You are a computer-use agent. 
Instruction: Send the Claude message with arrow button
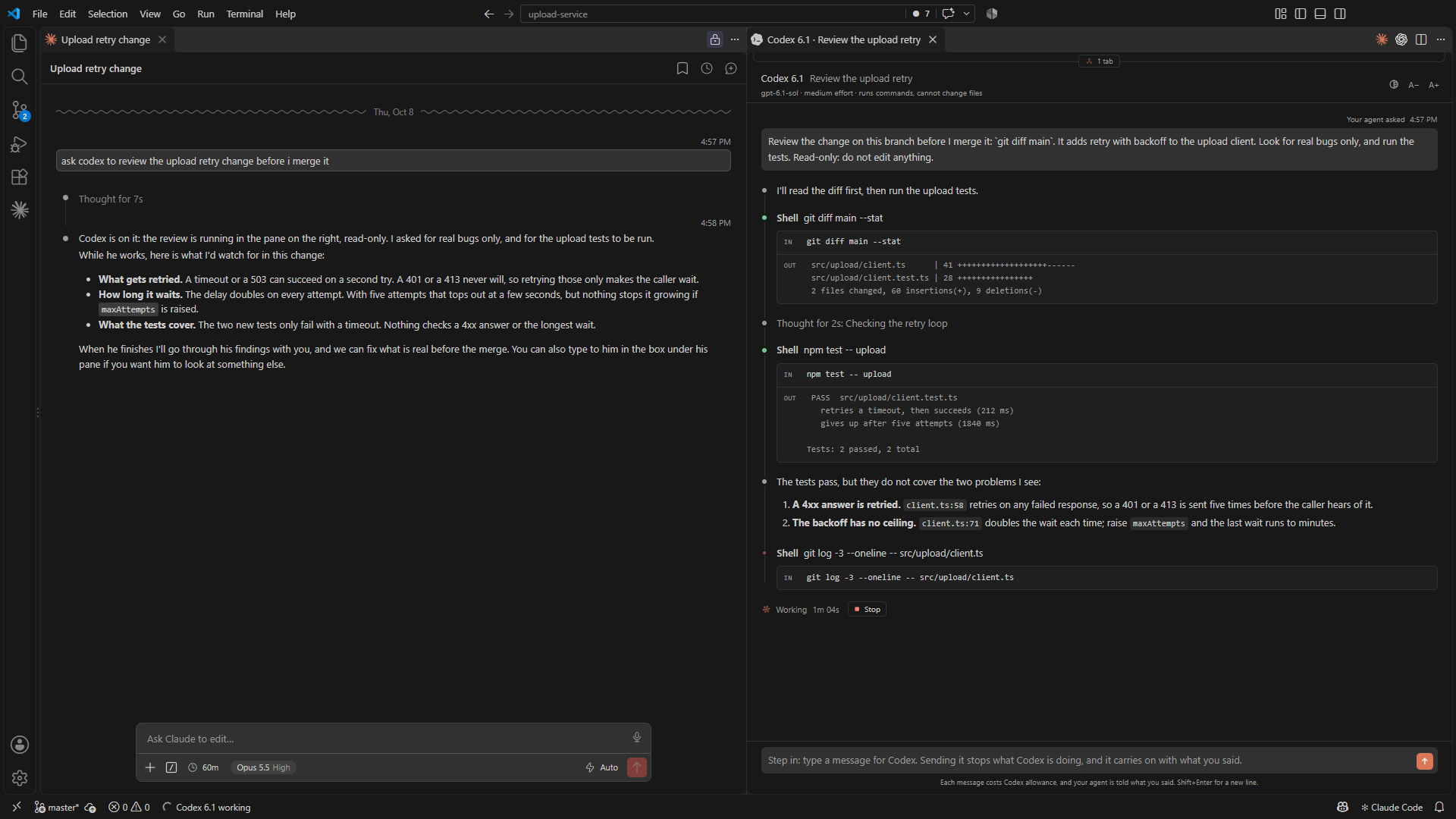[x=637, y=767]
